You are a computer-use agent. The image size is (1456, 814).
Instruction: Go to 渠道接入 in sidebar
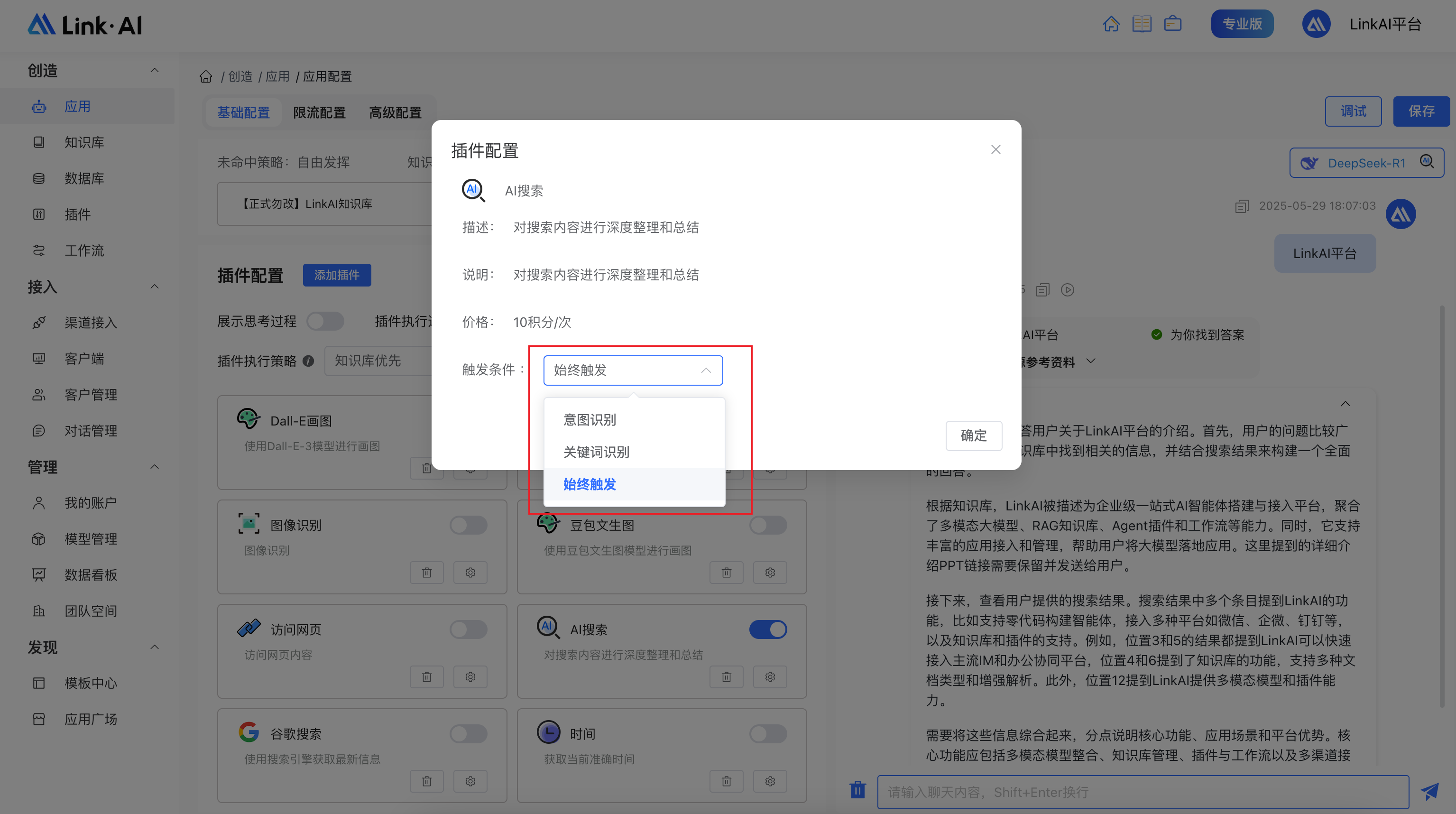click(88, 323)
